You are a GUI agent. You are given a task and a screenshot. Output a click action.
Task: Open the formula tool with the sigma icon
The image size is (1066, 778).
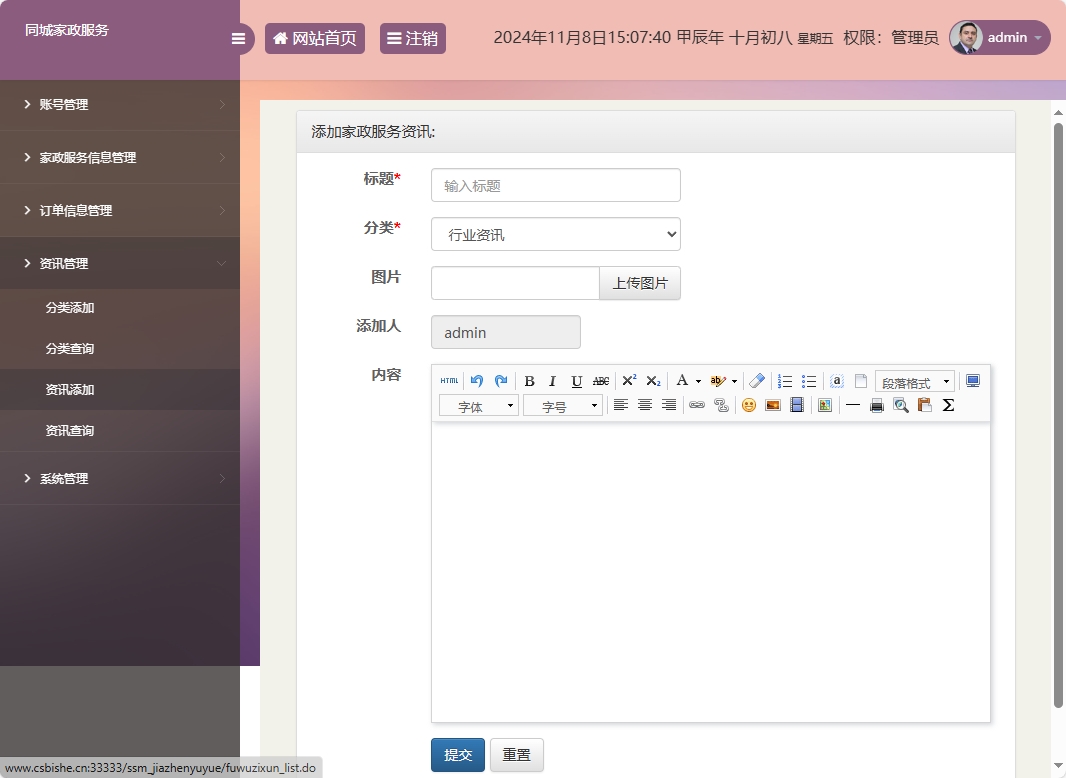coord(947,405)
